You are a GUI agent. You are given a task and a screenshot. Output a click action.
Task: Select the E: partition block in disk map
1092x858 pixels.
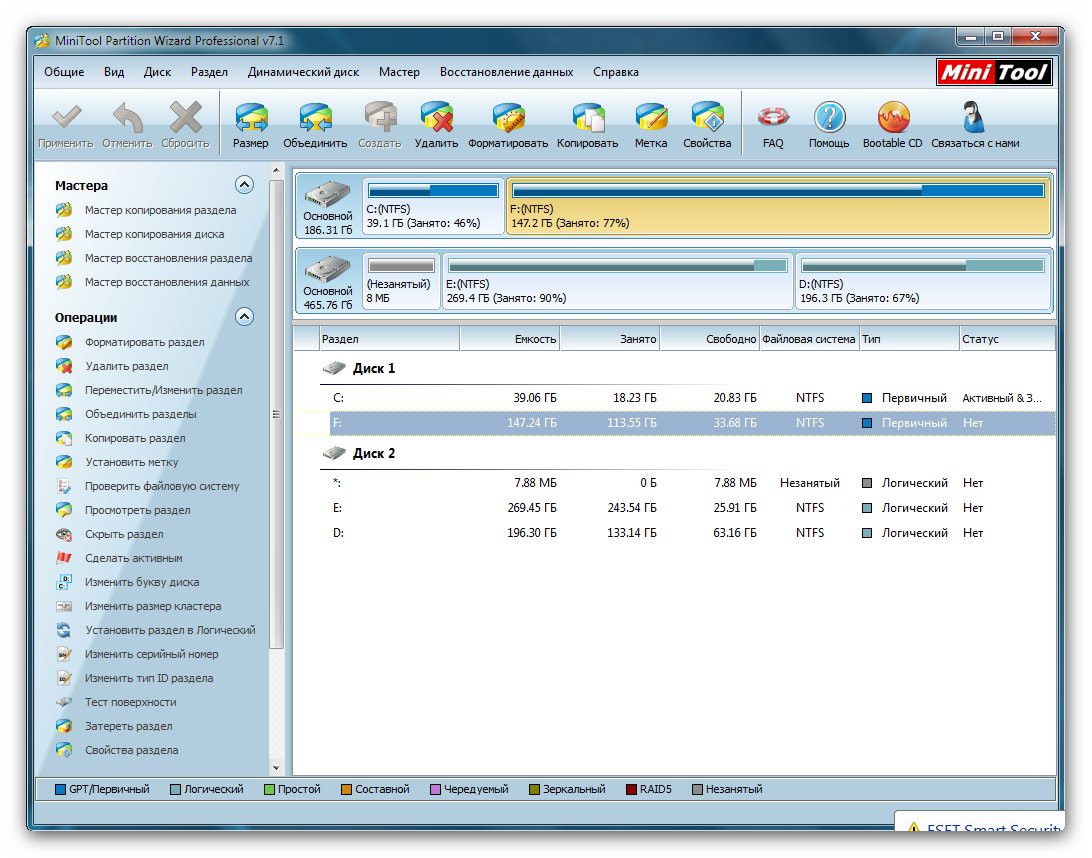(x=617, y=281)
